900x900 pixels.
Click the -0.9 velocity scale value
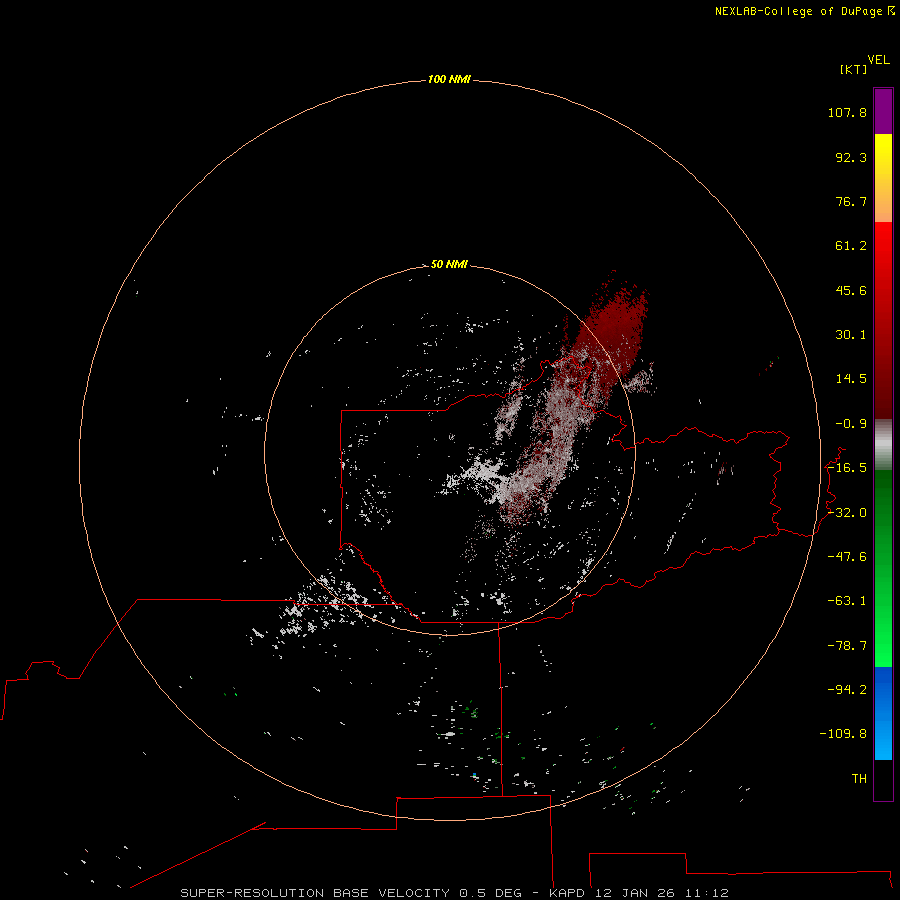point(851,424)
